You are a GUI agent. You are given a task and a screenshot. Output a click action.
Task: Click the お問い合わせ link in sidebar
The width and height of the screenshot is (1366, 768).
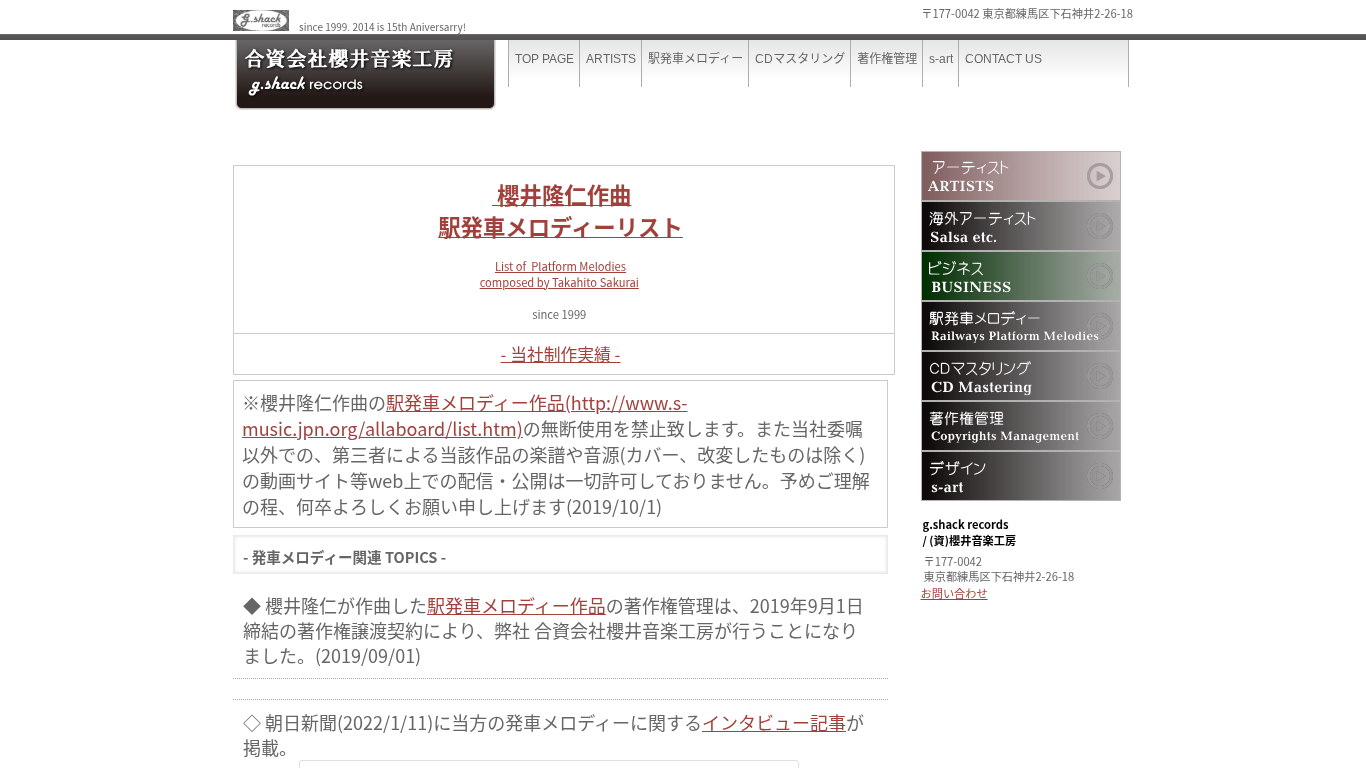[x=954, y=593]
